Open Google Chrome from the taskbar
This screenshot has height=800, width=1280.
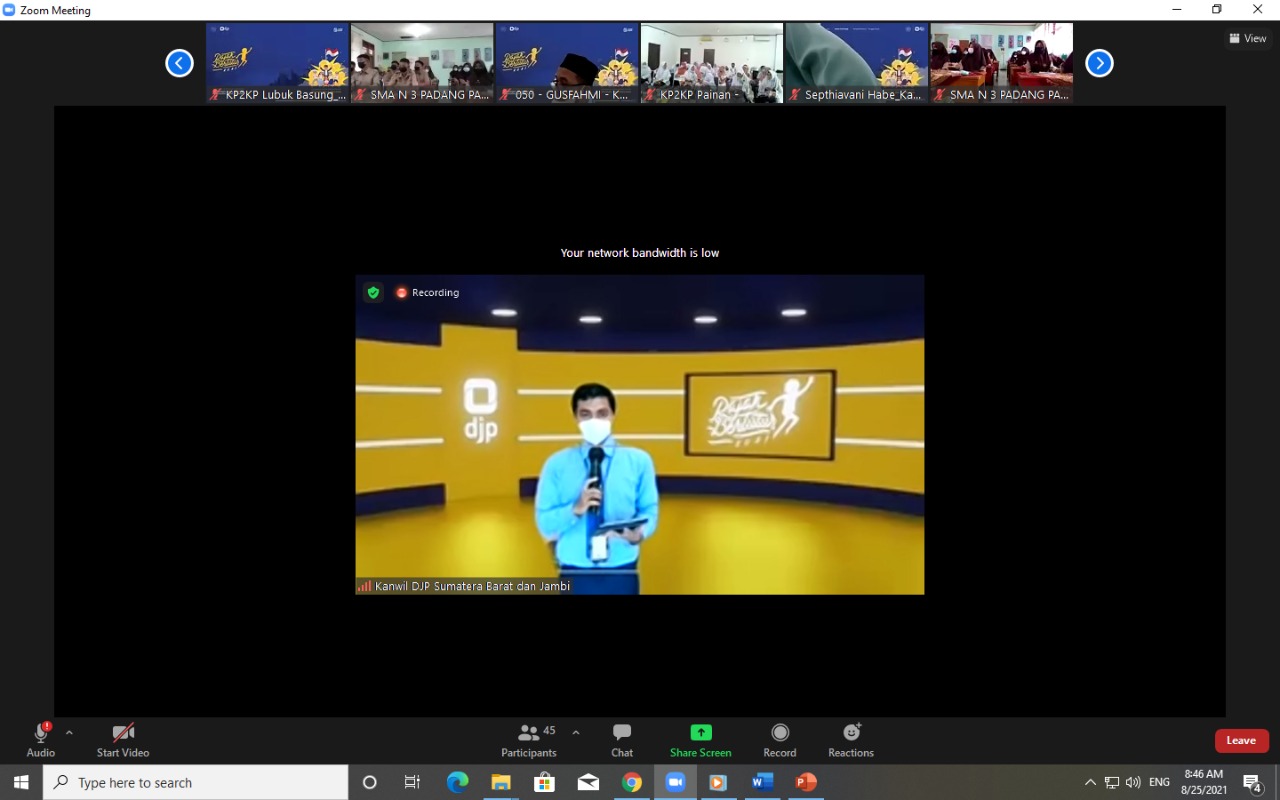point(632,782)
